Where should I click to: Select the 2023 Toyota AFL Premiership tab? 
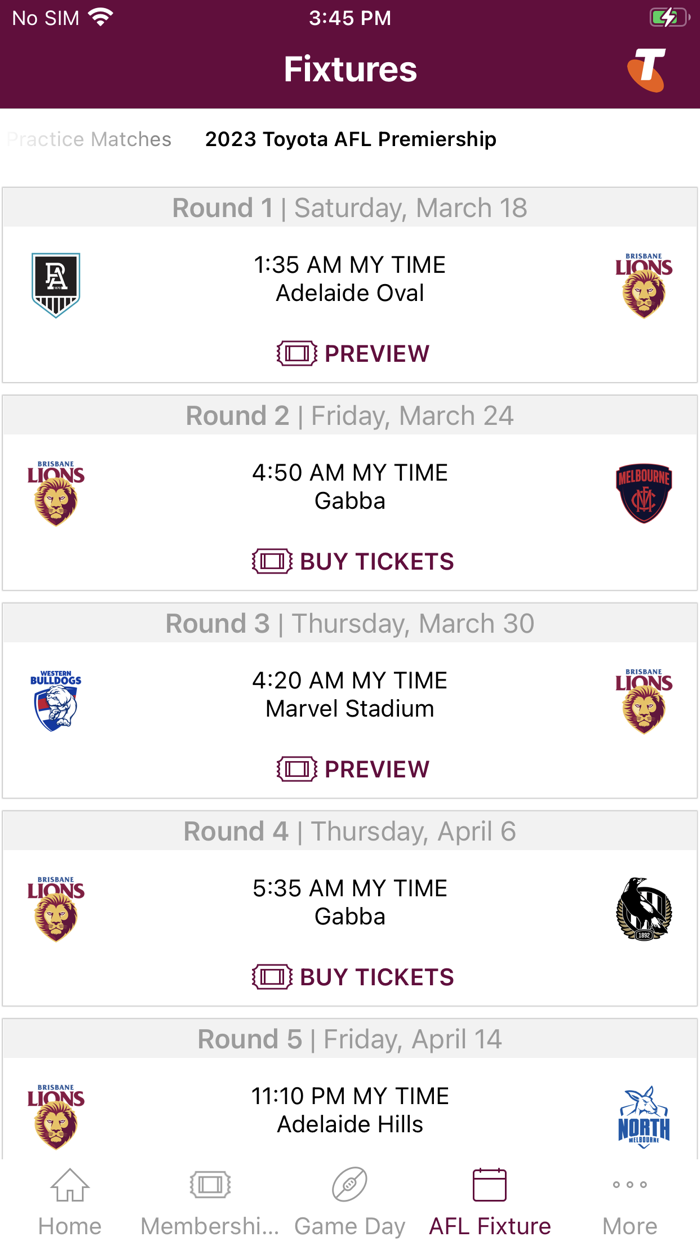click(x=350, y=139)
